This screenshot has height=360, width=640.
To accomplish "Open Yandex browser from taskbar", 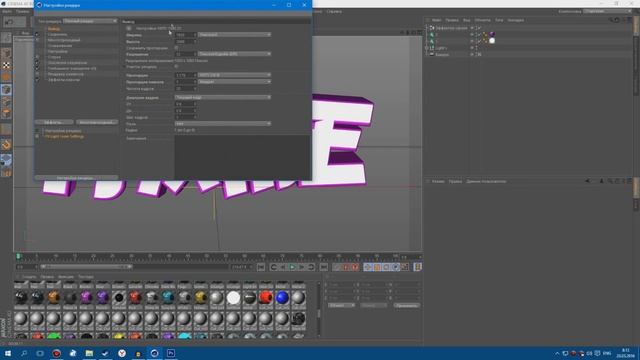I will [x=122, y=353].
